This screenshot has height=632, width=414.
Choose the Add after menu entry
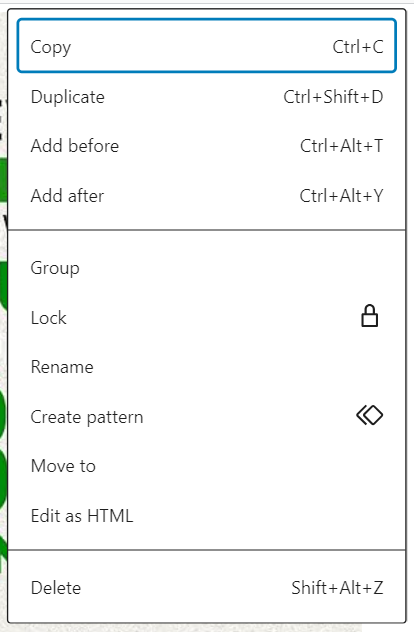coord(207,196)
